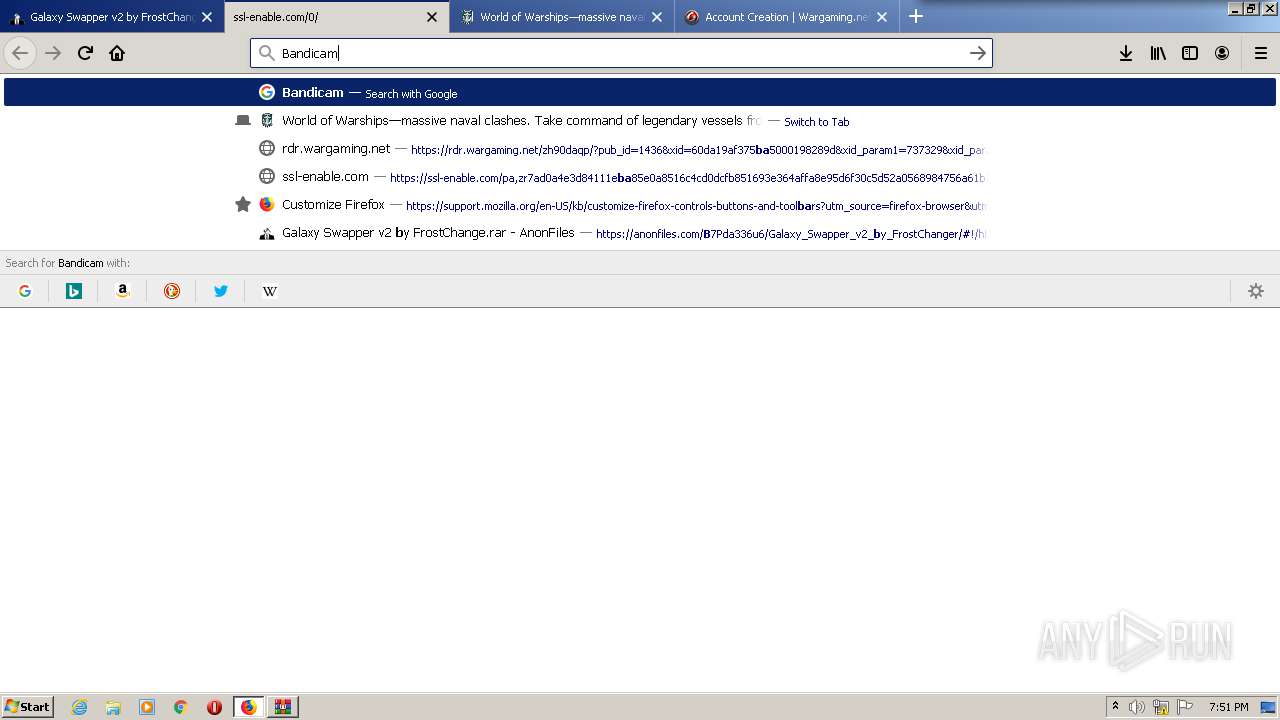The height and width of the screenshot is (720, 1280).
Task: Open the Firefox account menu
Action: (1222, 53)
